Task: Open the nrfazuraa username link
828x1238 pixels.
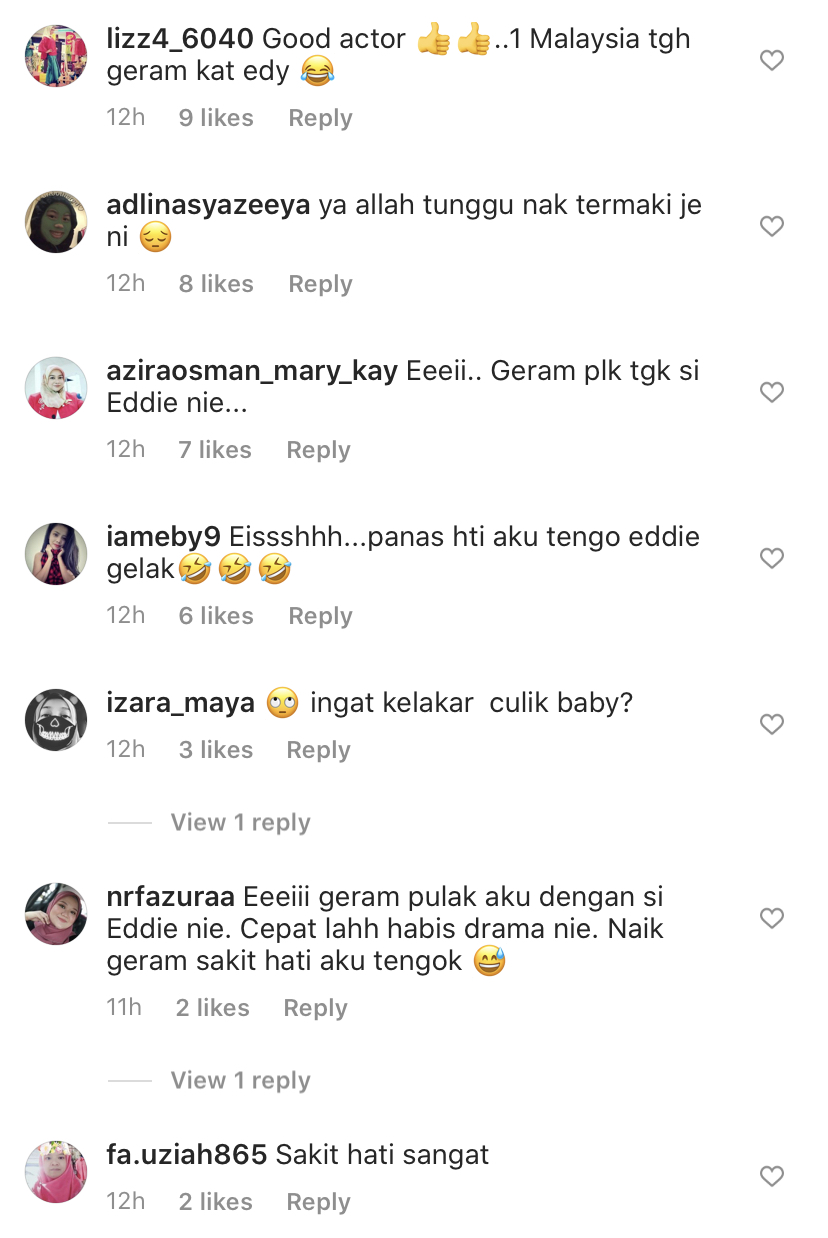Action: [x=171, y=897]
